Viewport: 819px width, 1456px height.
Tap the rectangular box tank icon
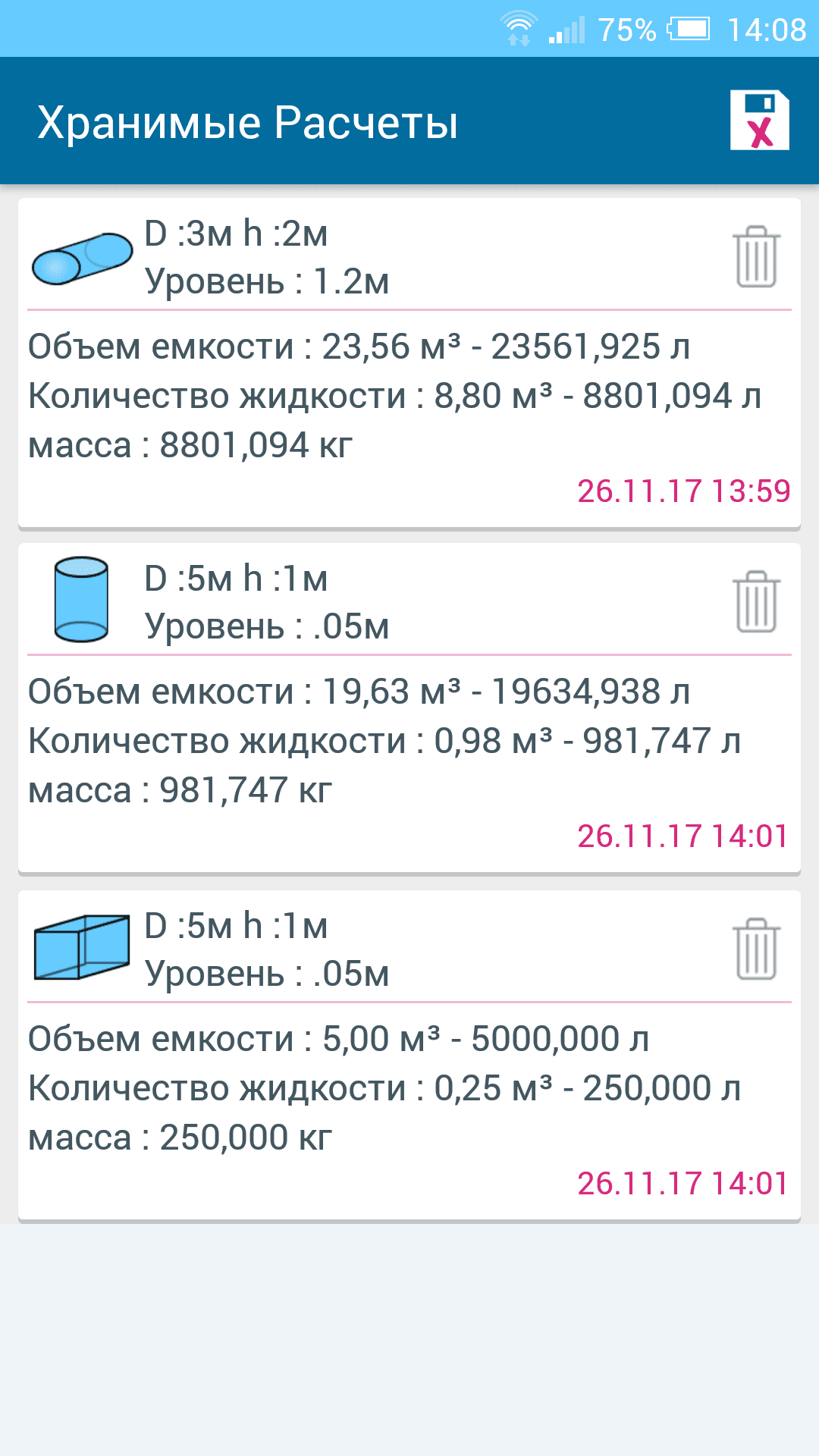[x=82, y=947]
